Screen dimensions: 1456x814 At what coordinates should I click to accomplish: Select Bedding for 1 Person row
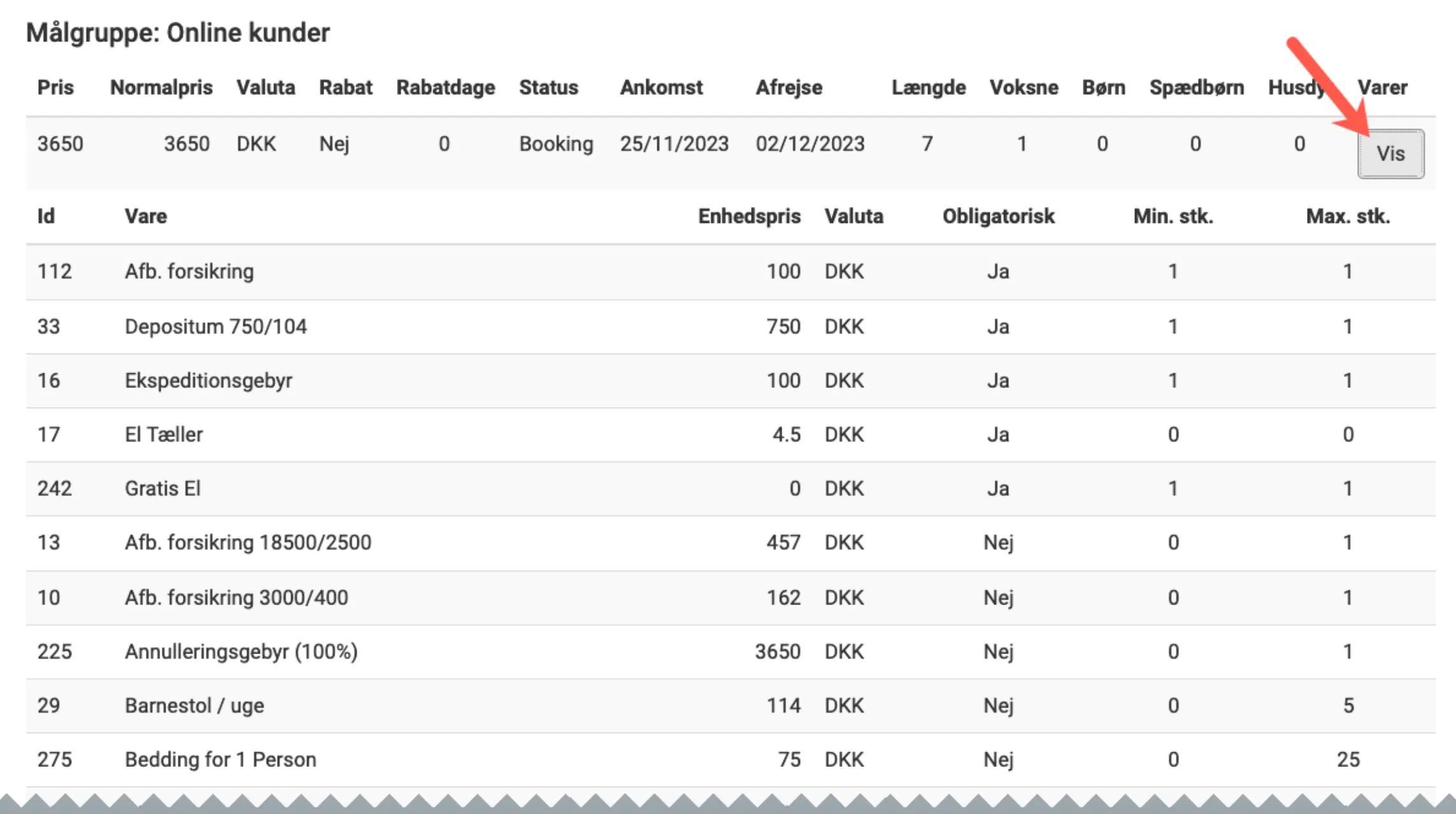click(220, 760)
